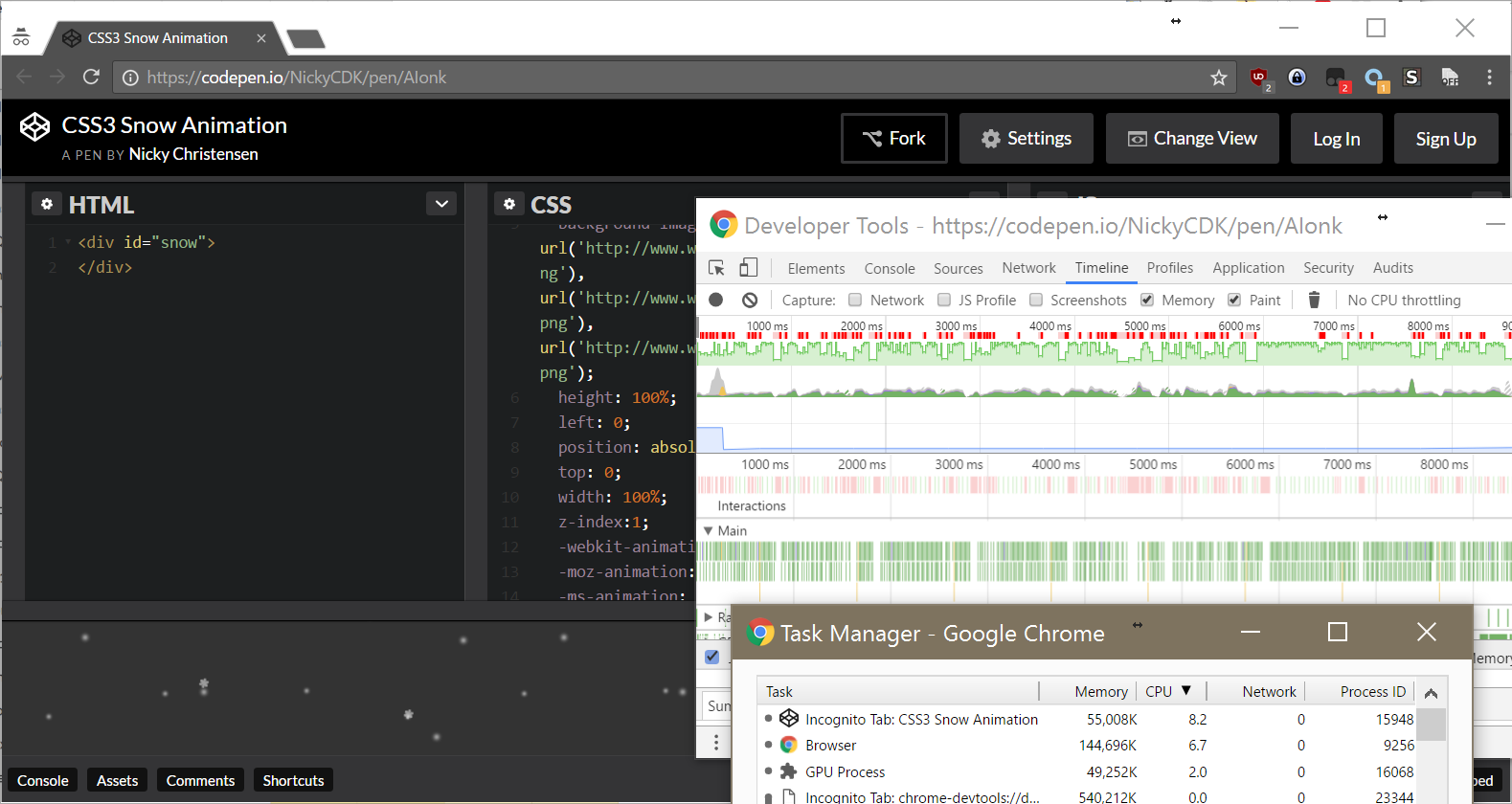Screen dimensions: 1512x804
Task: Open the Change View menu
Action: click(1192, 139)
